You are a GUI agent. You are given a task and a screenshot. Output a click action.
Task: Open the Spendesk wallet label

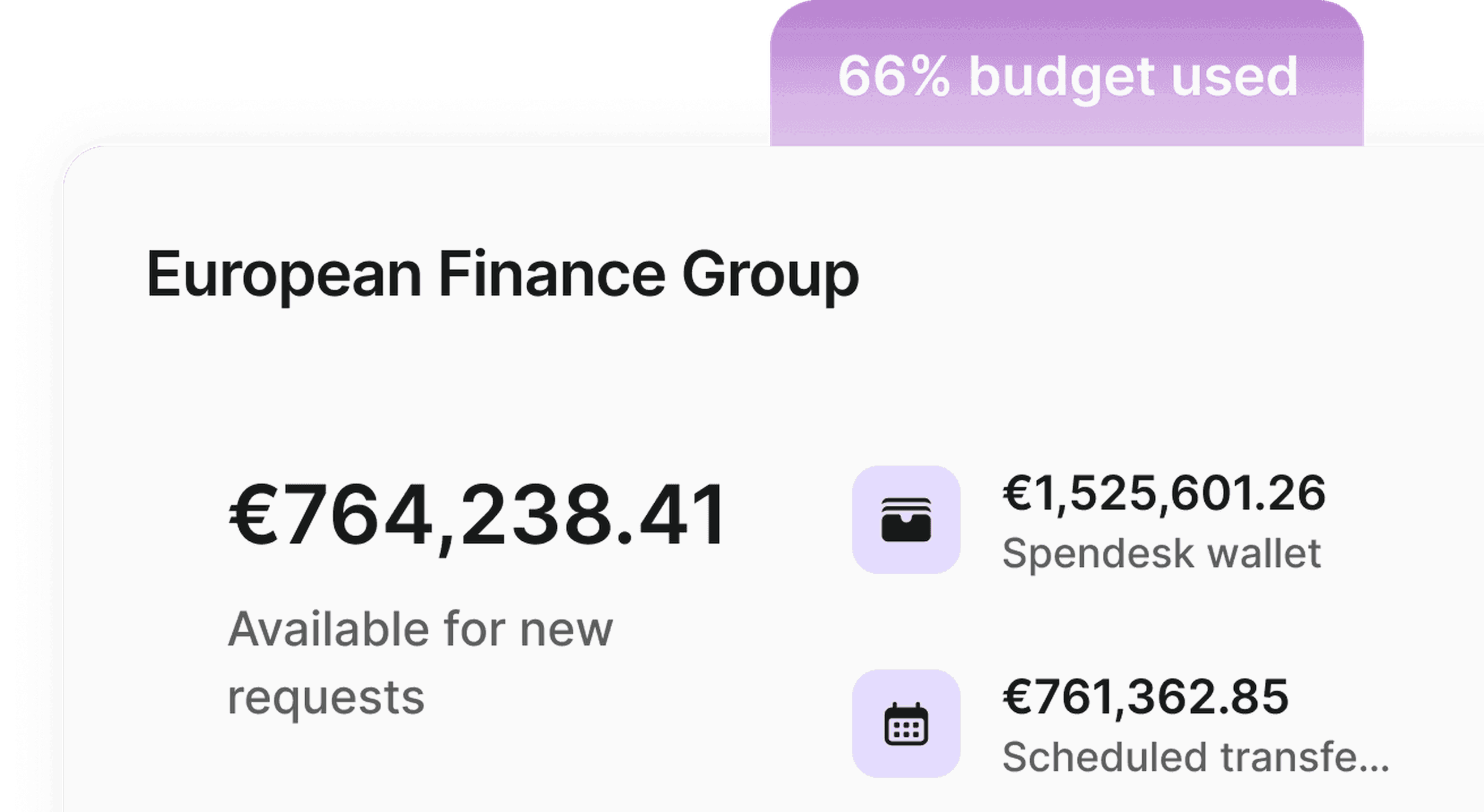point(1161,554)
